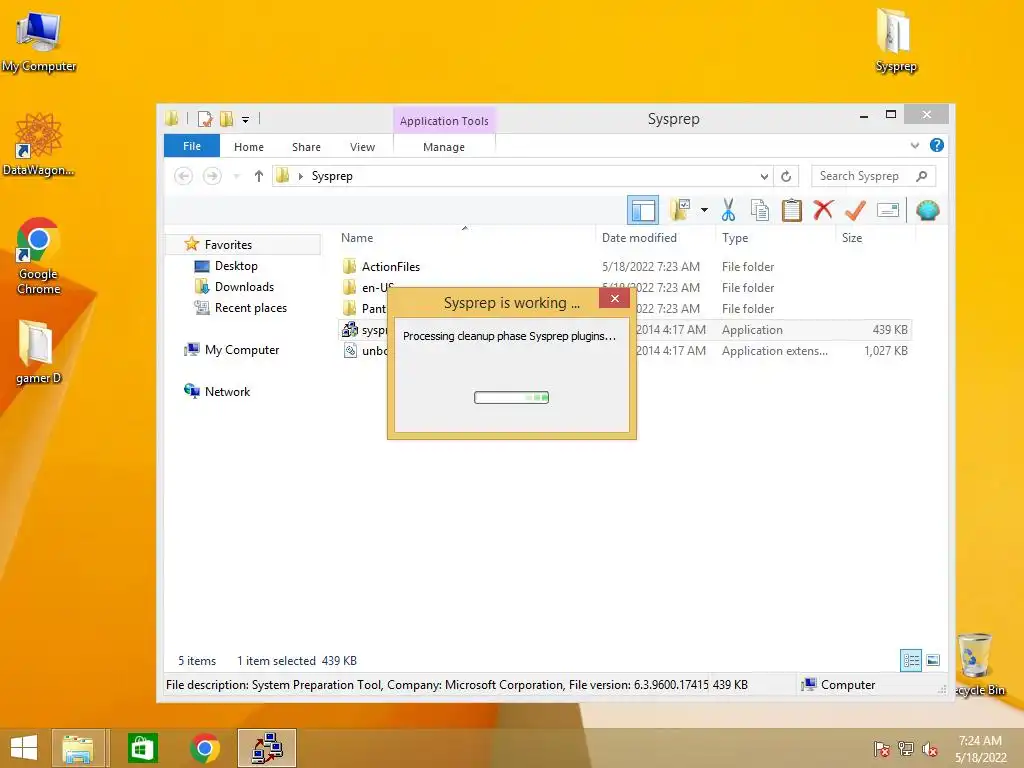Refresh the Sysprep folder view
Image resolution: width=1024 pixels, height=768 pixels.
point(786,176)
